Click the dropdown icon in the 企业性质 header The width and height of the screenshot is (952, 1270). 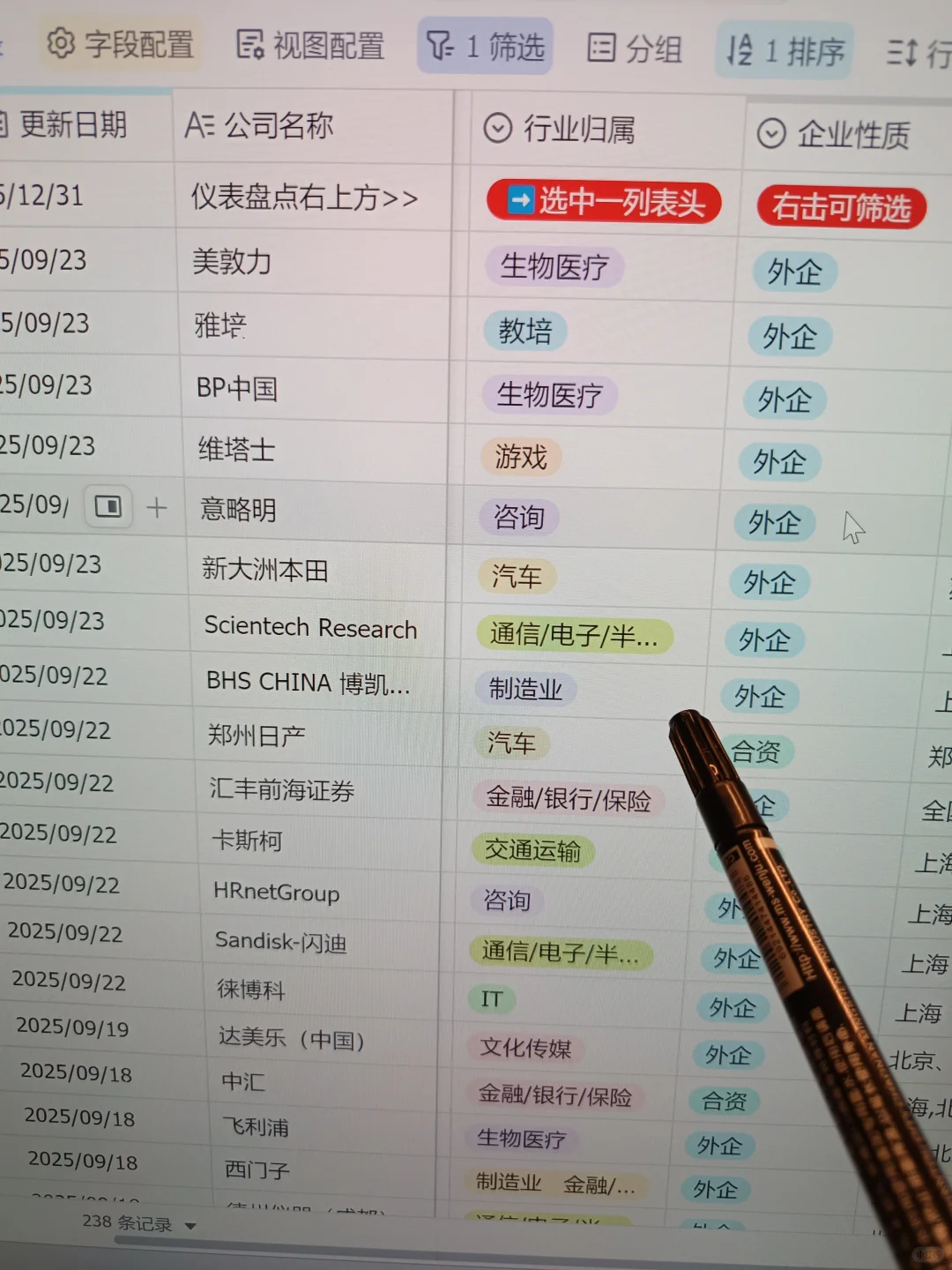(x=771, y=134)
